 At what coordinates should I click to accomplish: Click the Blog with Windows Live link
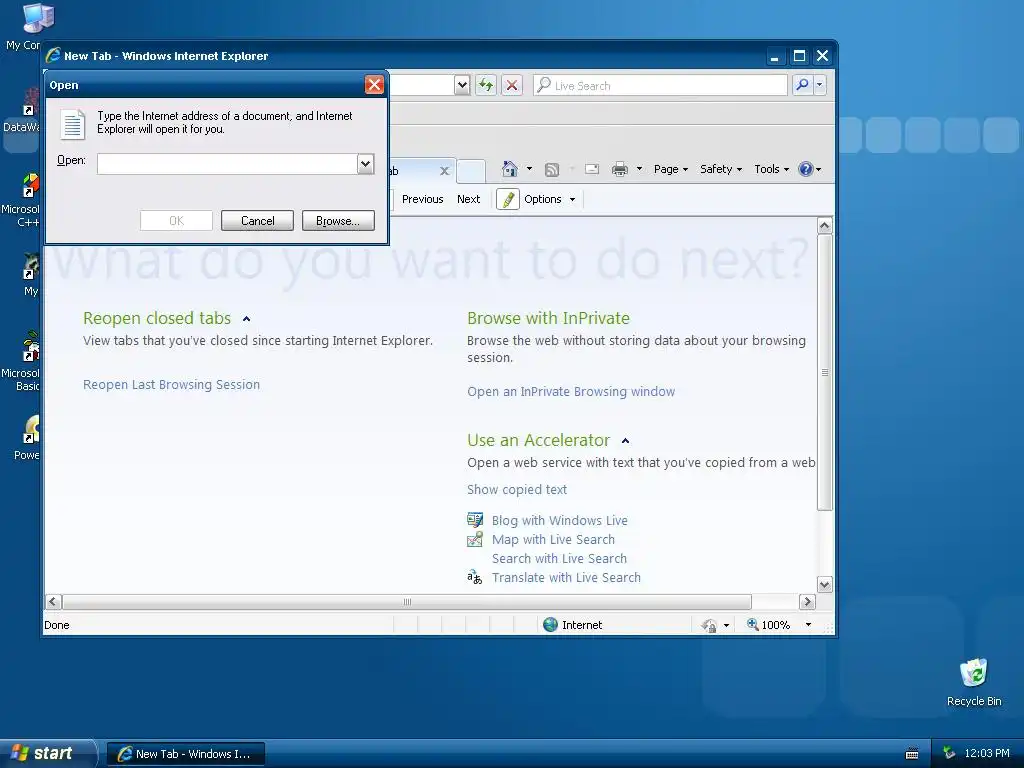pos(560,520)
